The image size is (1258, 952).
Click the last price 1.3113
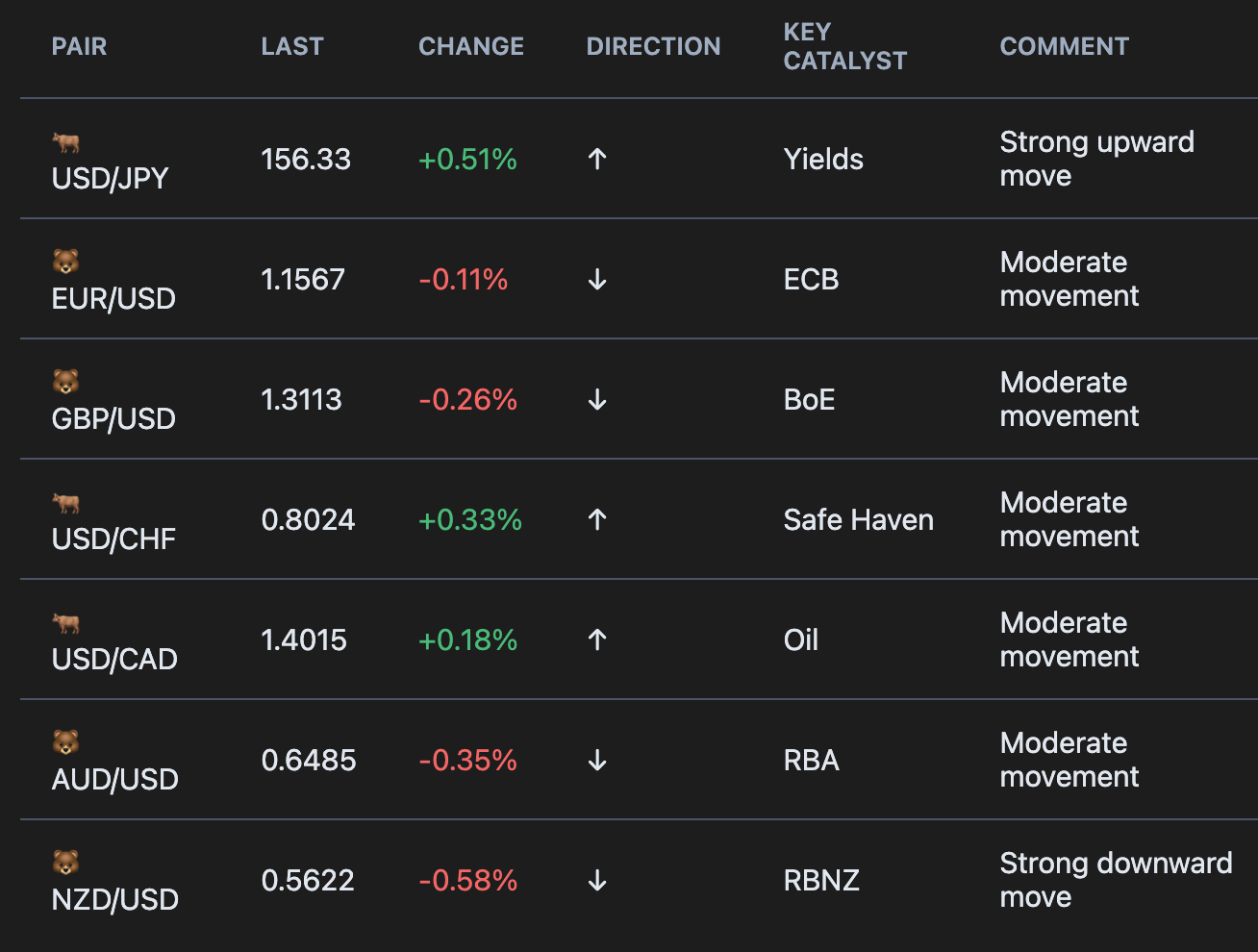302,400
